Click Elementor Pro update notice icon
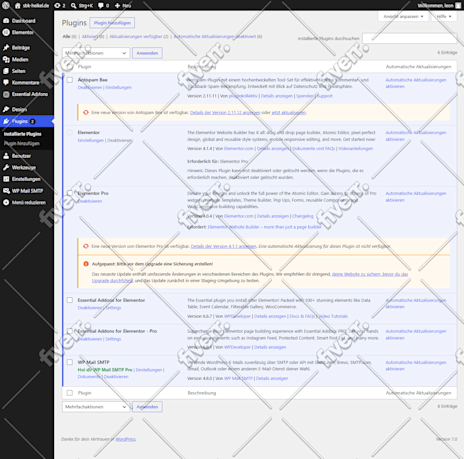Screen dimensions: 464x459 (86, 246)
